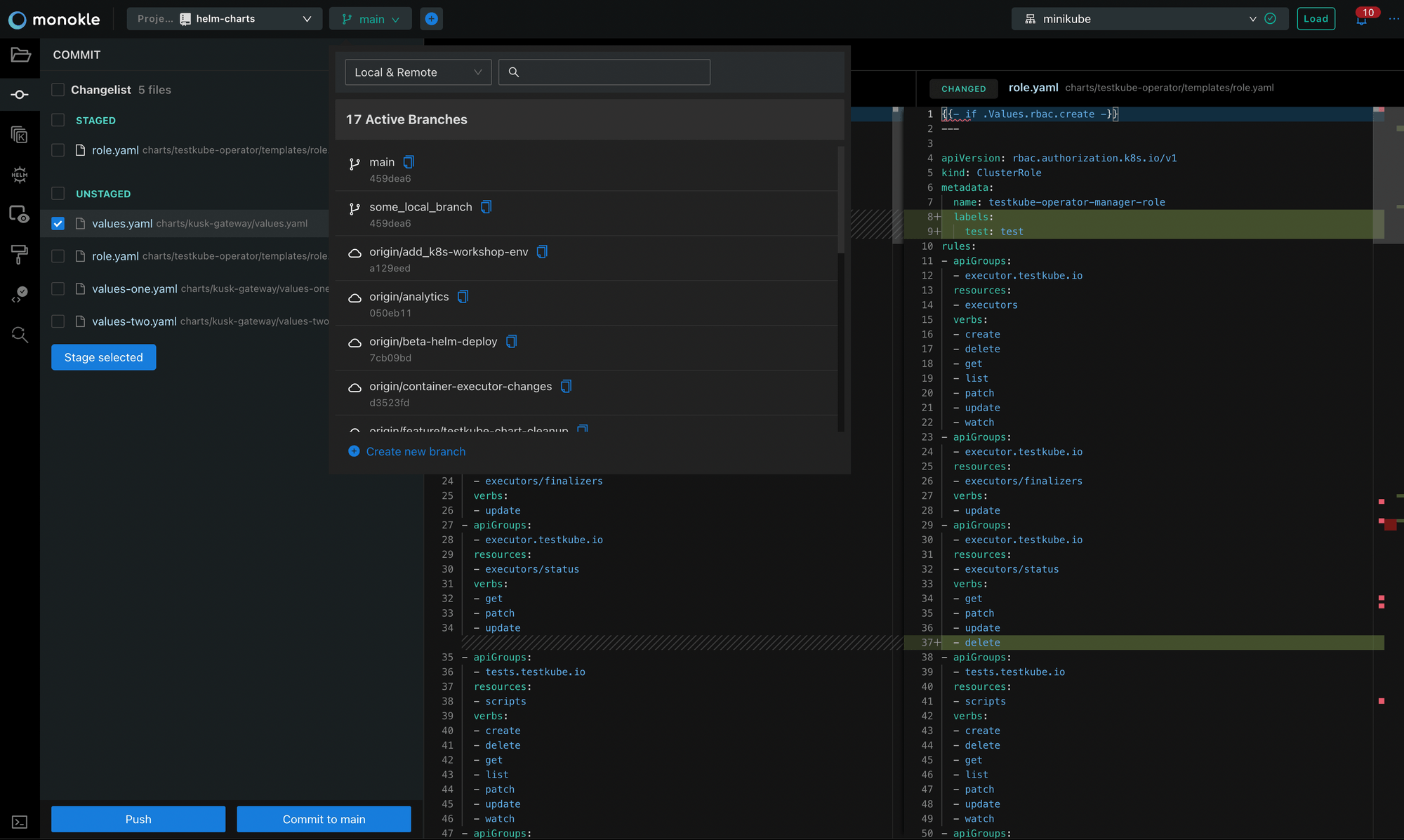The width and height of the screenshot is (1404, 840).
Task: Open the main branch selector dropdown
Action: pos(370,19)
